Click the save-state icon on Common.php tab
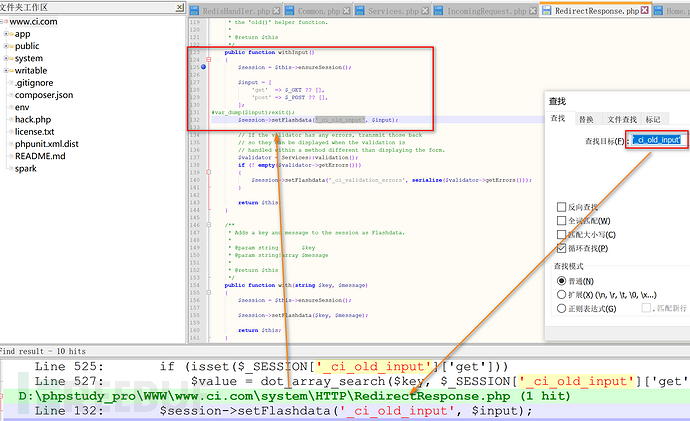 290,11
